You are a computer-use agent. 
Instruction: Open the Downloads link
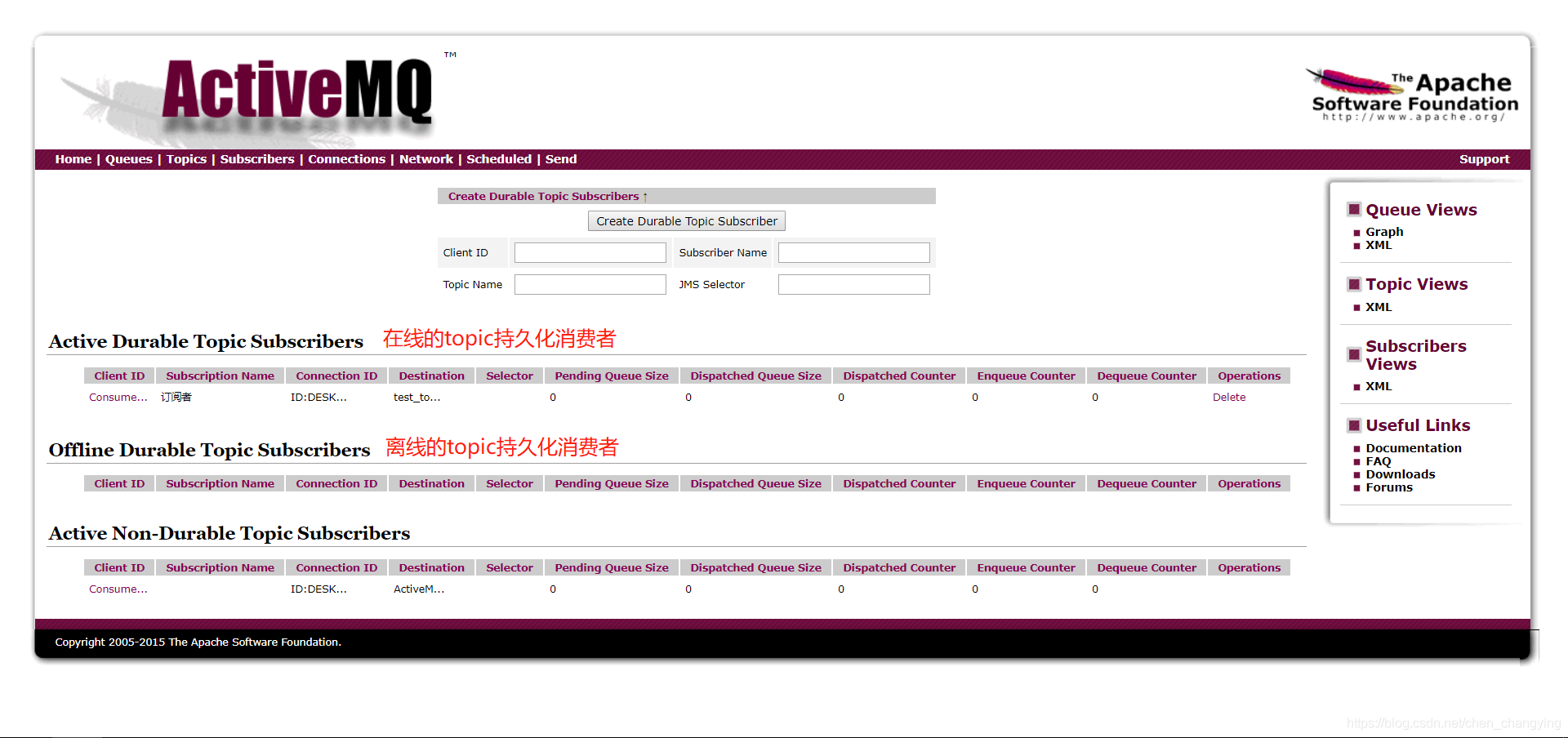pos(1401,474)
